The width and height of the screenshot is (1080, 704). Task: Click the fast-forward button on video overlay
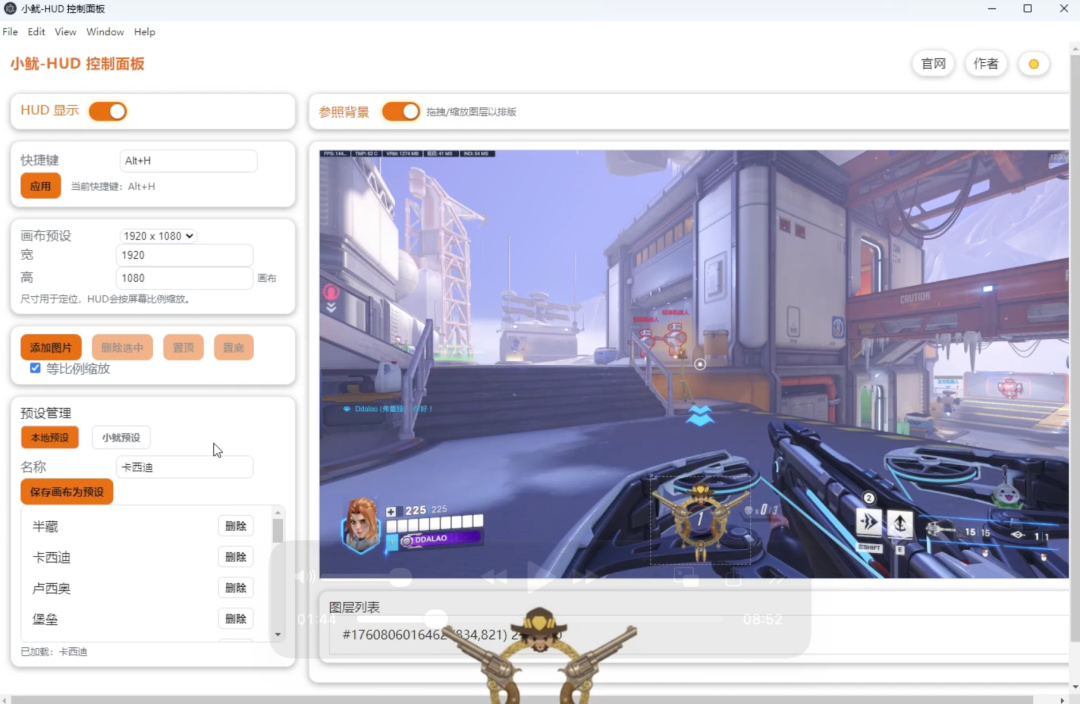[584, 577]
